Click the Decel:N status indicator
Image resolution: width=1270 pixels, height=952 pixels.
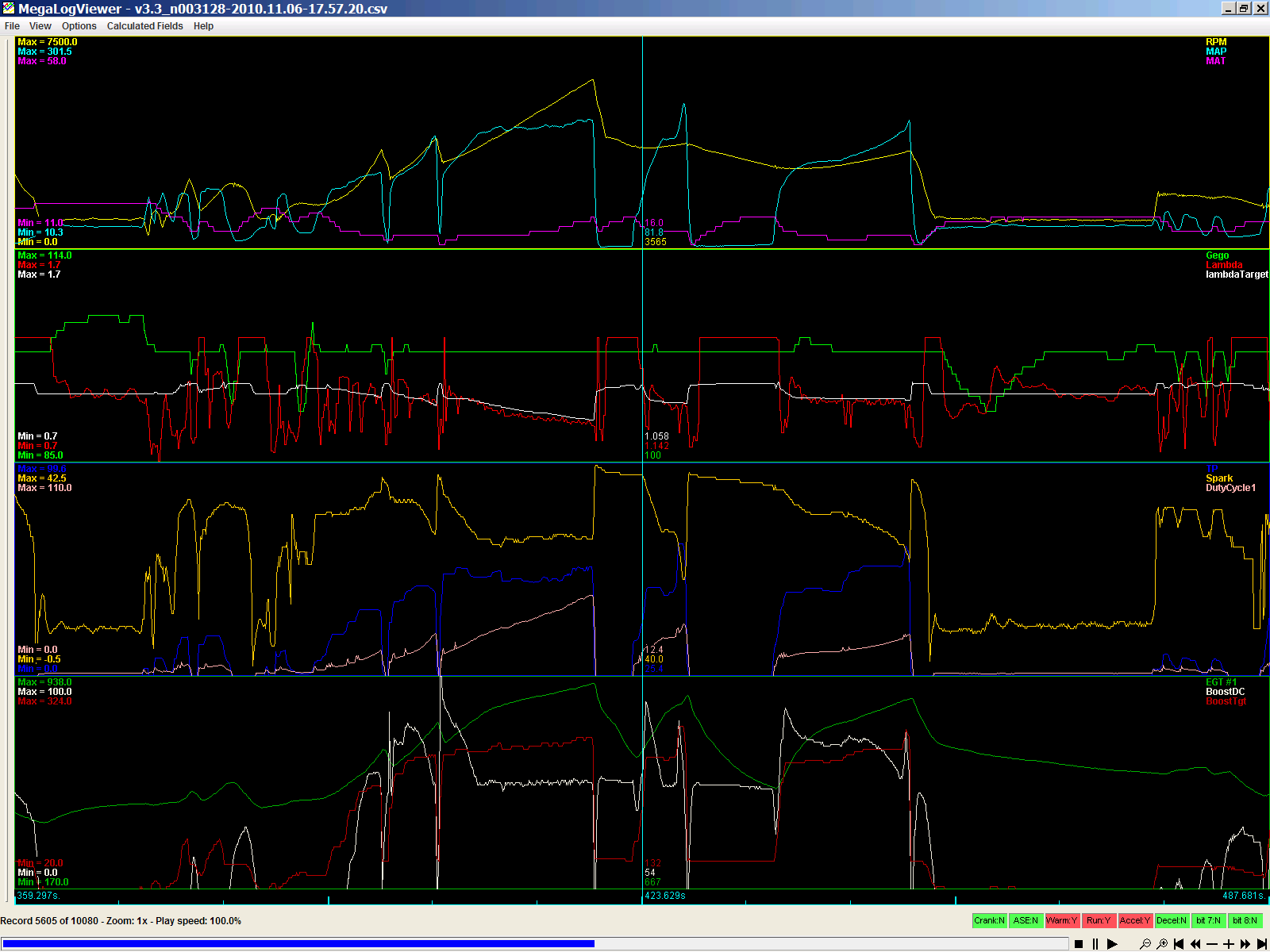click(1172, 920)
